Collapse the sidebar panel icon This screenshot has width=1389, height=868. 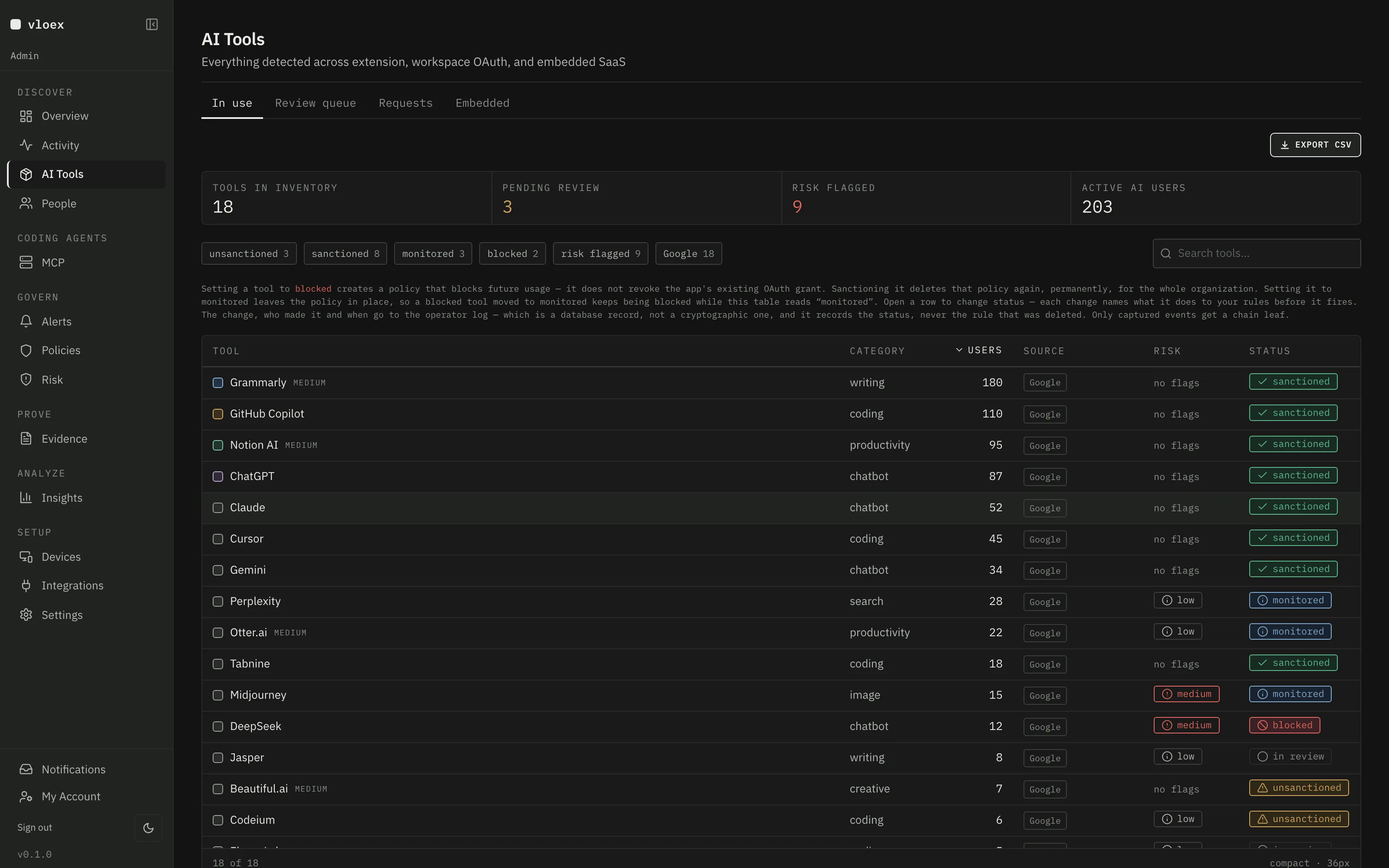tap(151, 24)
